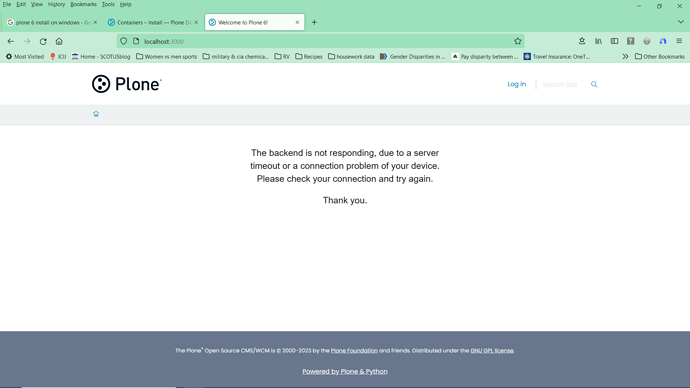This screenshot has height=388, width=690.
Task: Click the site search magnifier icon
Action: click(594, 84)
